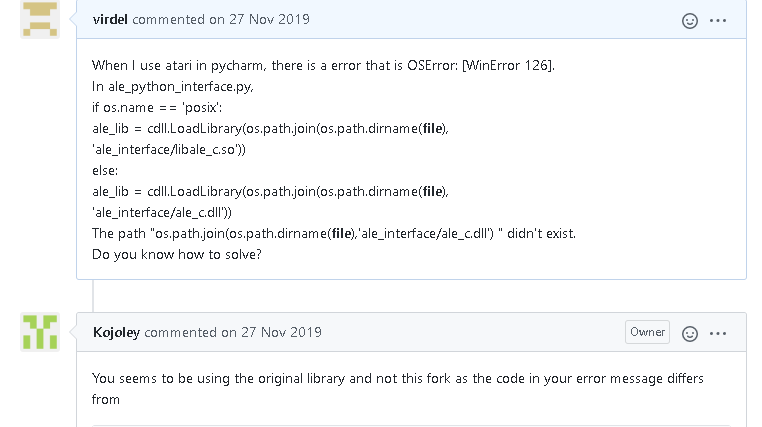The width and height of the screenshot is (762, 427).
Task: Click the quoted code block below Kojoley's reply
Action: [400, 423]
